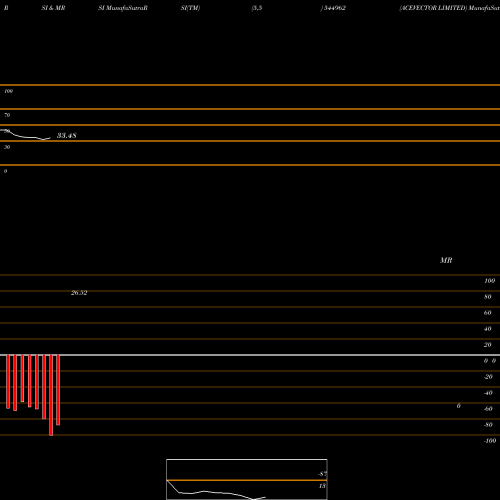This screenshot has height=500, width=500.
Task: Click the -60 label on right axis
Action: pos(488,409)
